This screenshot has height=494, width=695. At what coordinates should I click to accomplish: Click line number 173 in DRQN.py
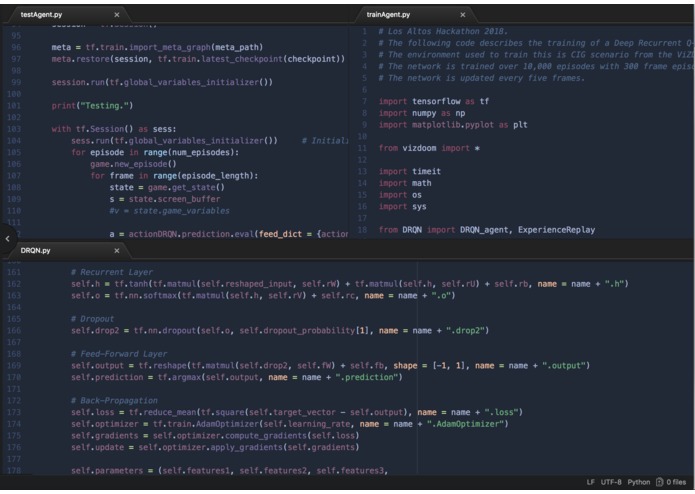point(14,412)
